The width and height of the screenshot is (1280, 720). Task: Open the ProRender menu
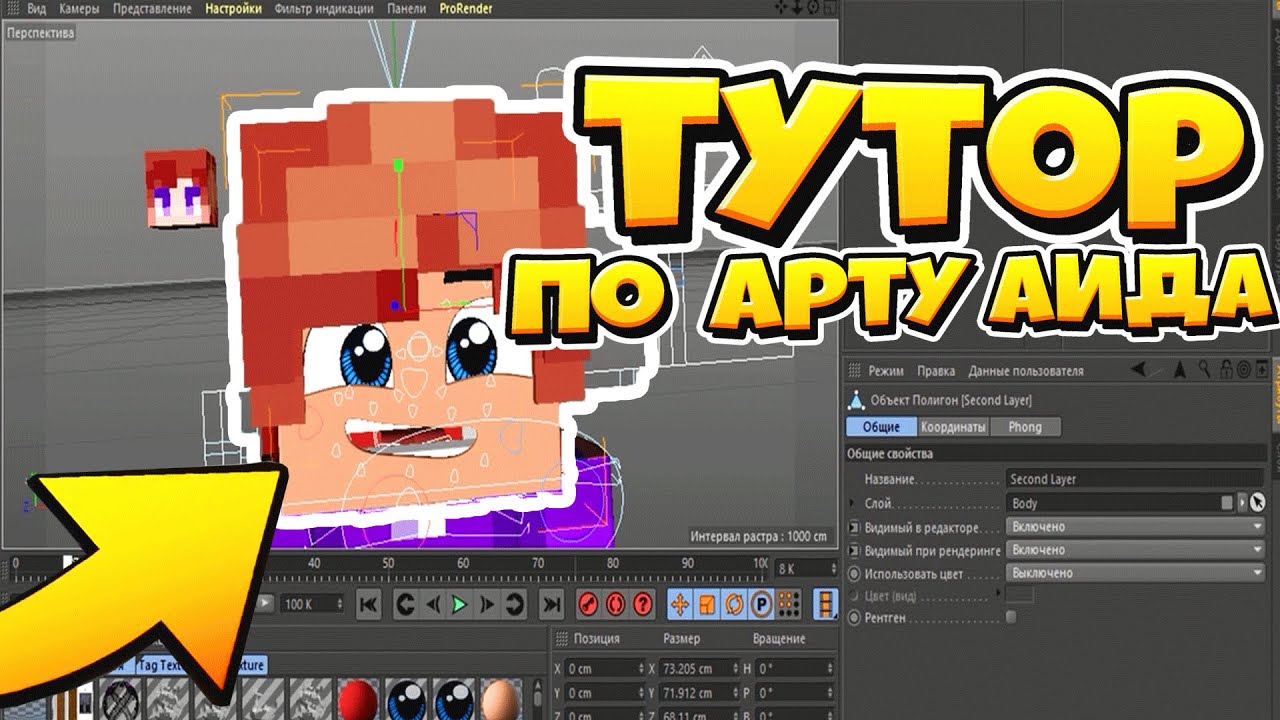point(465,8)
